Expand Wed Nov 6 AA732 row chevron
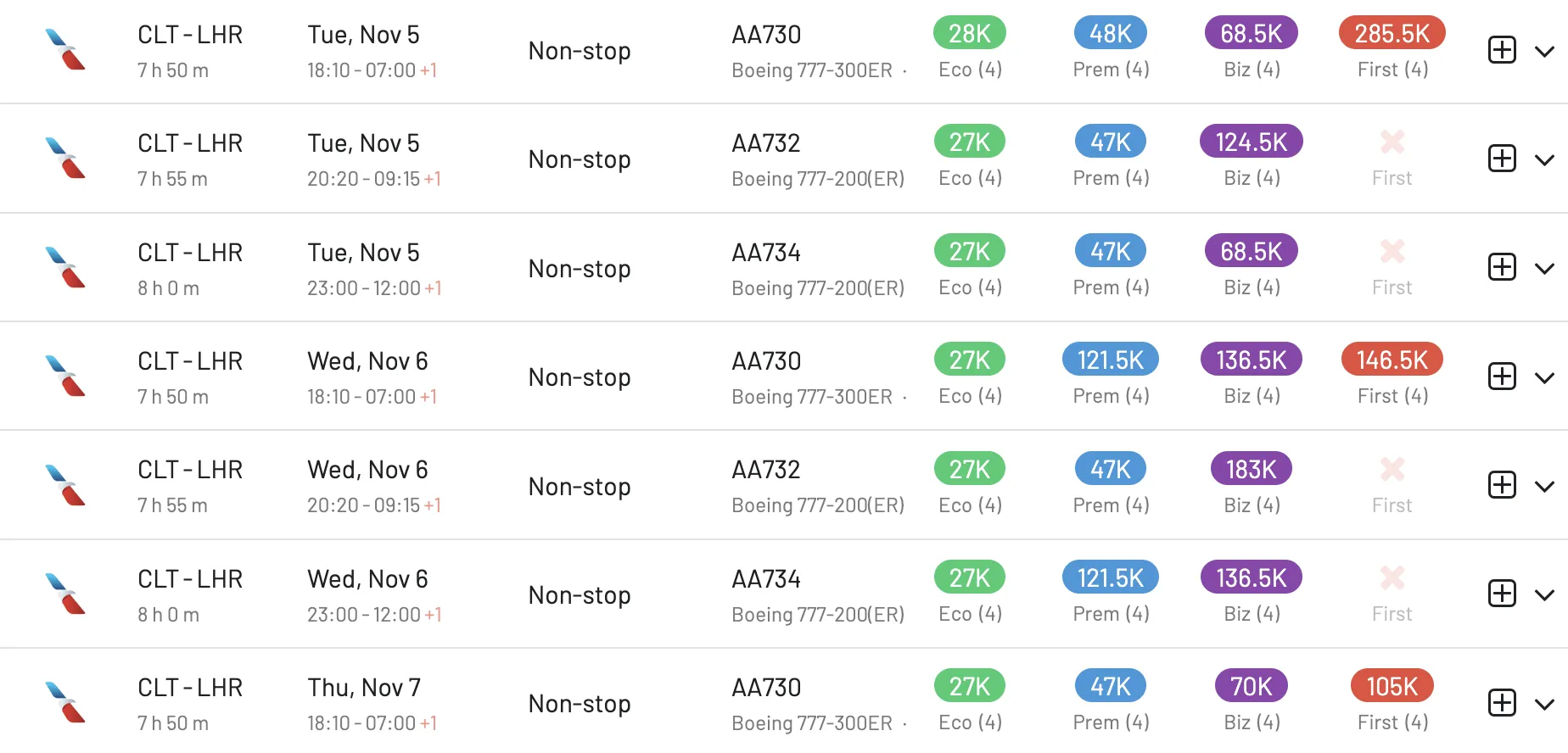Image resolution: width=1568 pixels, height=753 pixels. coord(1544,487)
